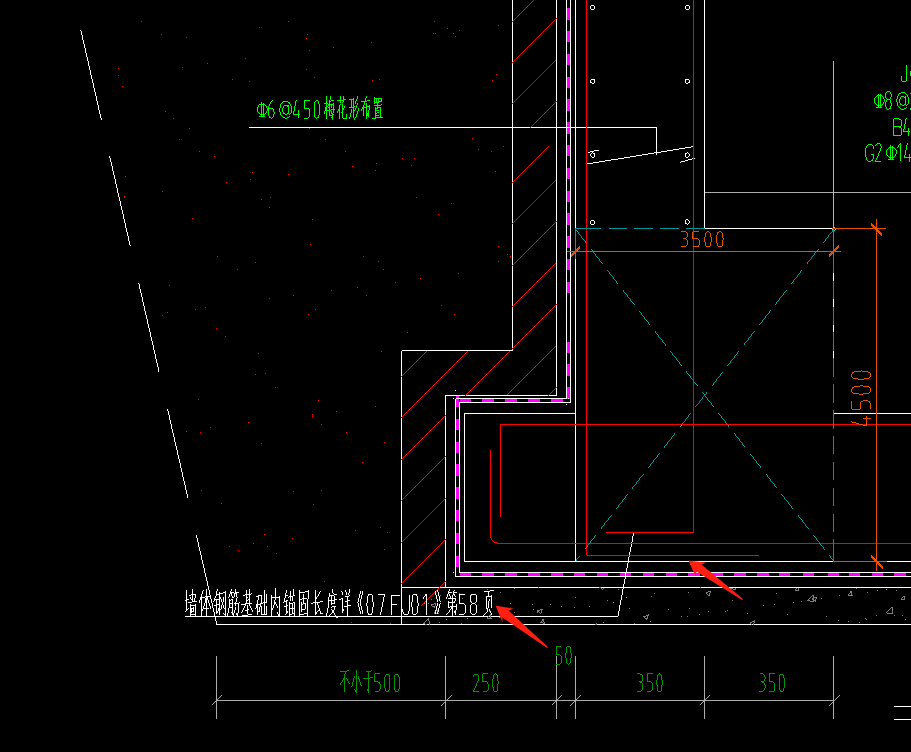Select the B4 annotation text
911x752 pixels.
click(901, 127)
